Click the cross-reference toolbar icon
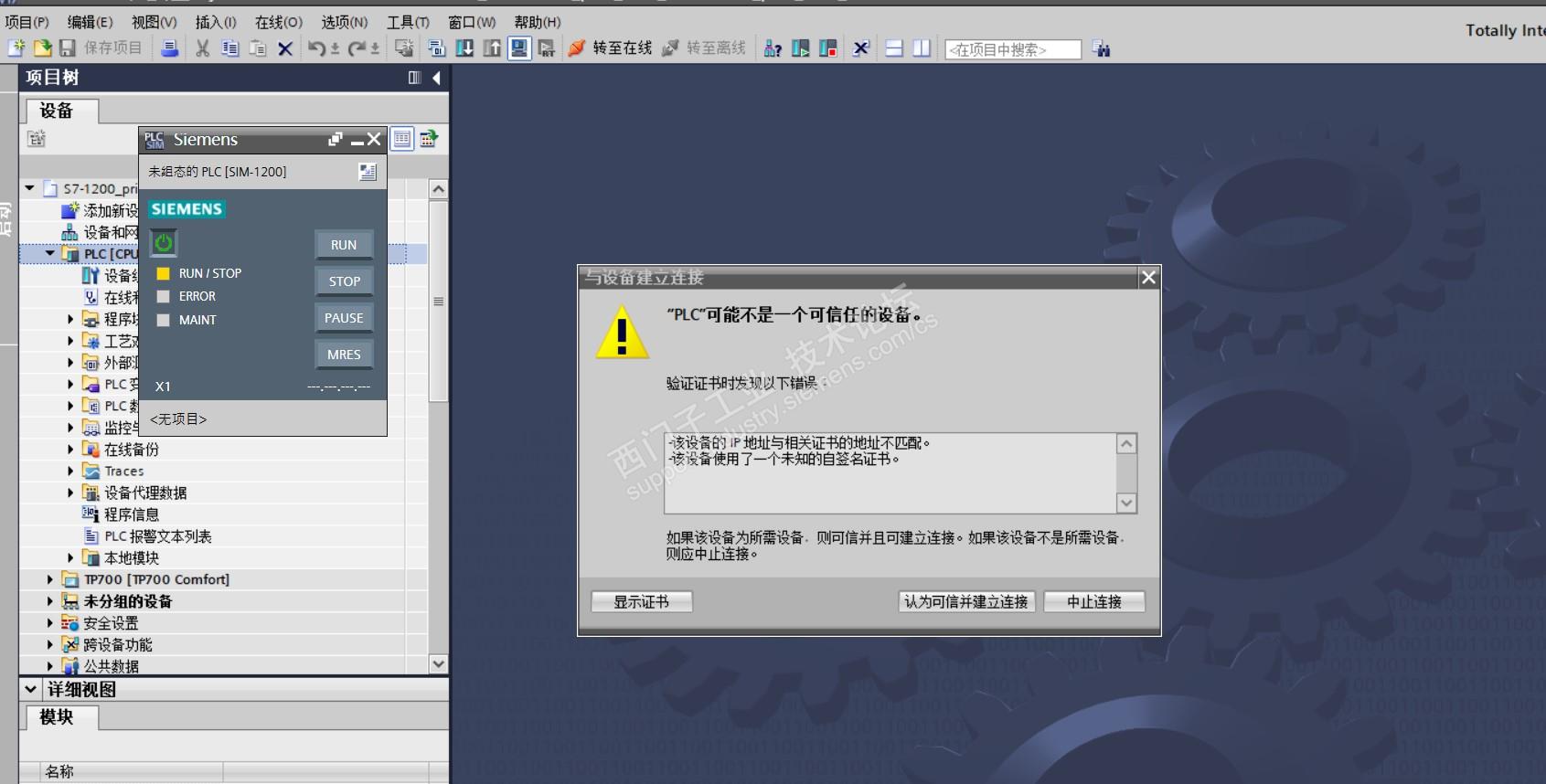Image resolution: width=1546 pixels, height=784 pixels. 860,48
